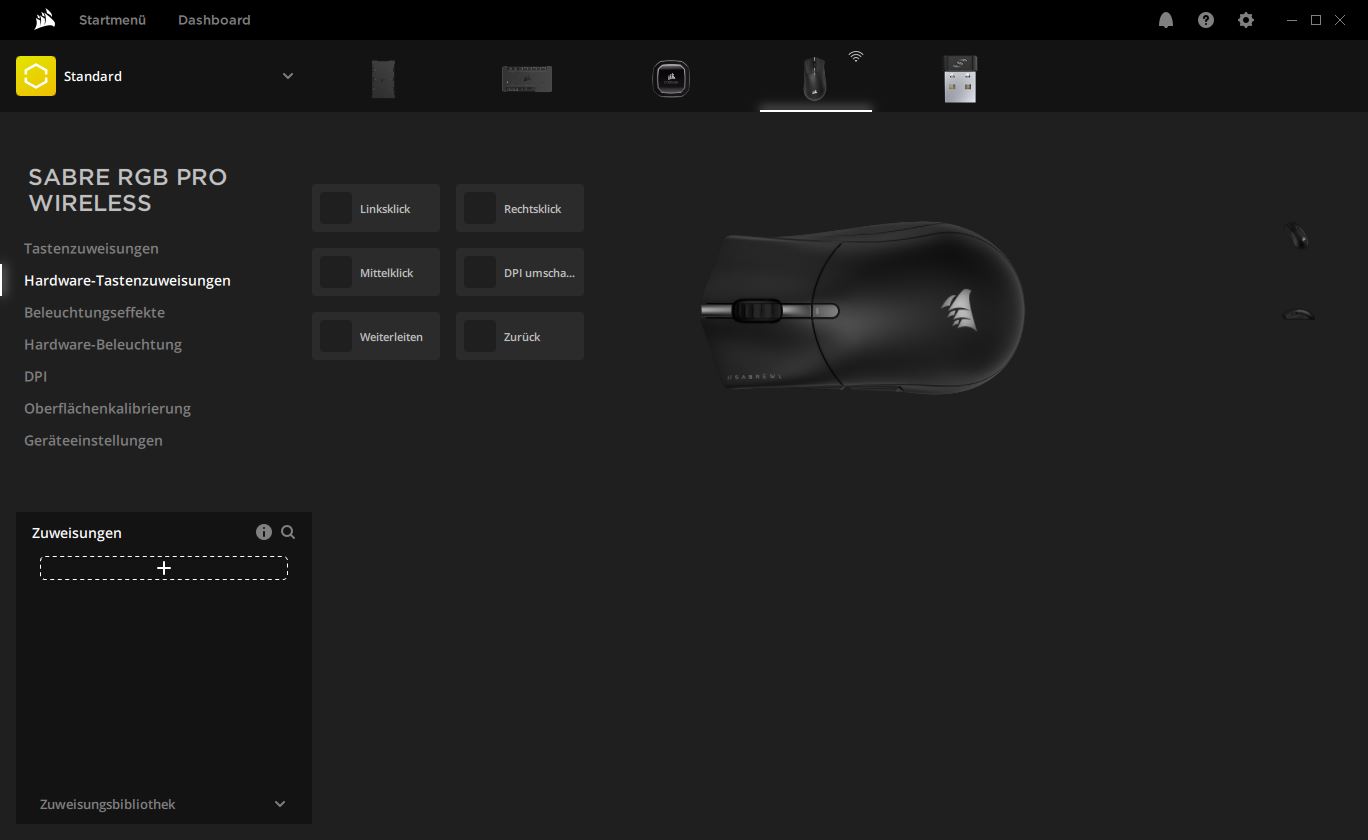Open the iCUE settings gear

point(1246,20)
